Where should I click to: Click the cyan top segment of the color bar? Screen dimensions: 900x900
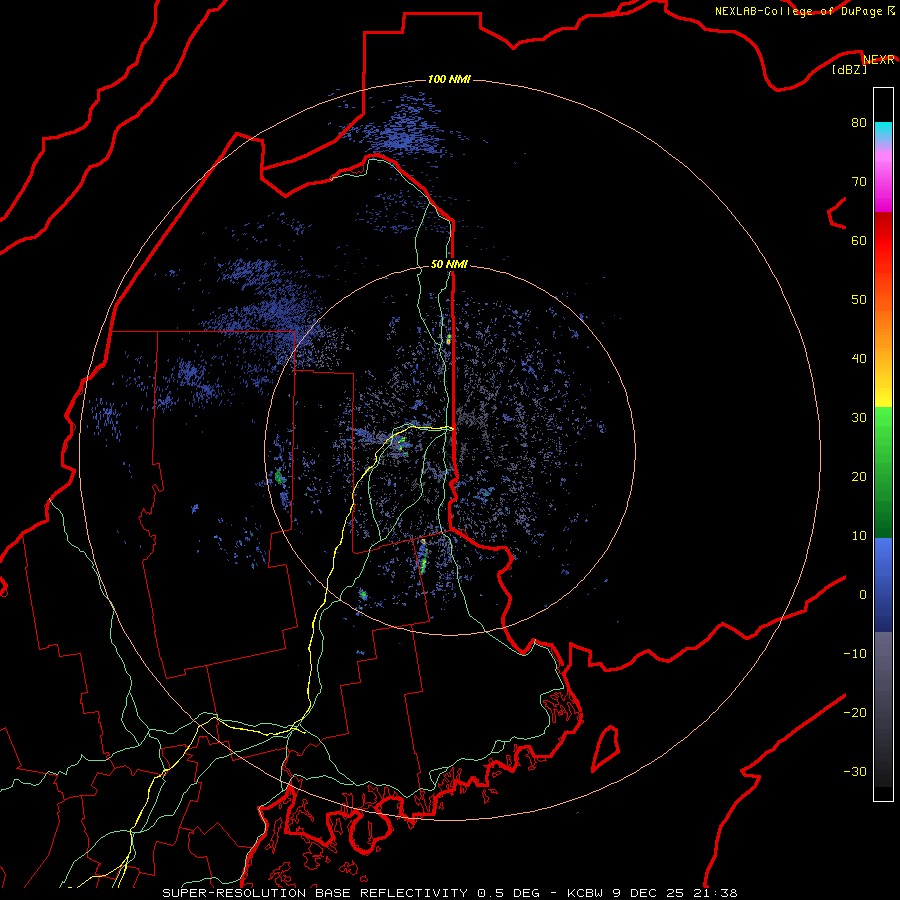(883, 132)
